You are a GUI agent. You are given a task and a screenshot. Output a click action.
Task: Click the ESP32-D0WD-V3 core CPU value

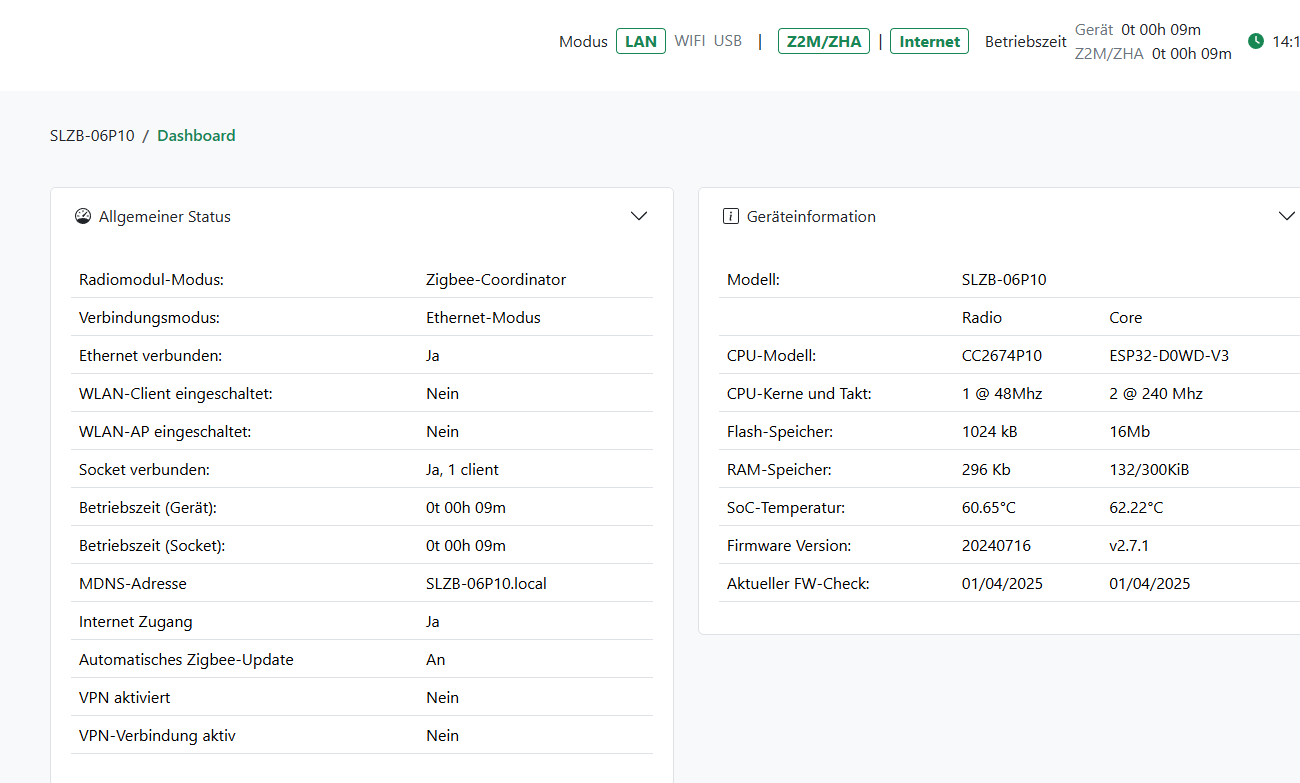[x=1169, y=356]
